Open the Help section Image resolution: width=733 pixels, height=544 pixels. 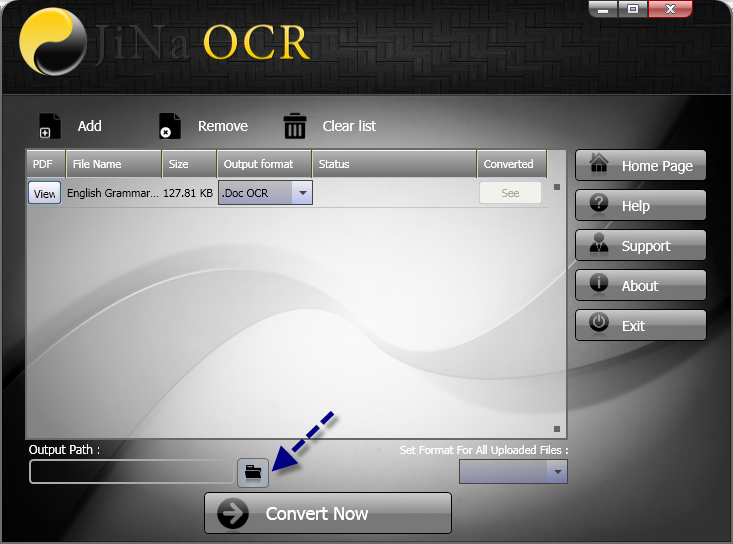click(641, 206)
